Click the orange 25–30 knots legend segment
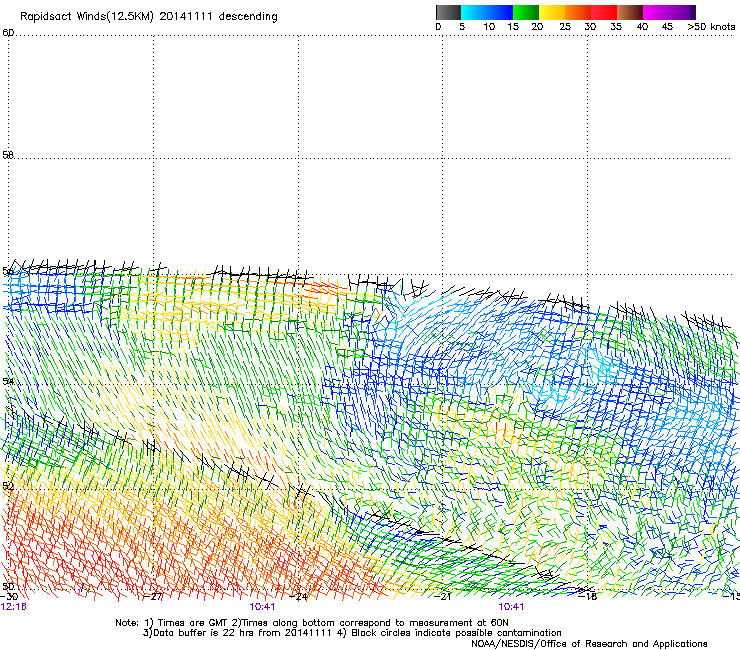 click(x=578, y=12)
